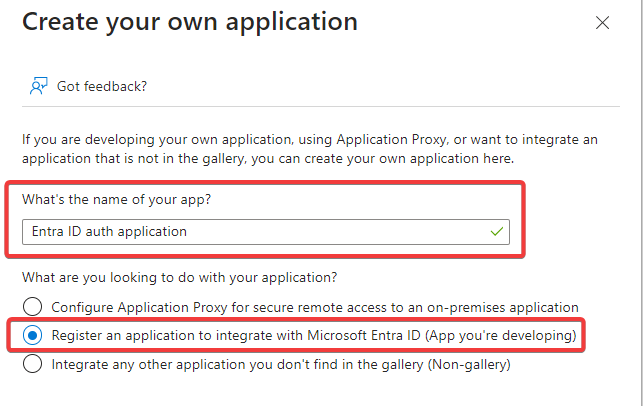Open the Got feedback? link

tap(102, 86)
